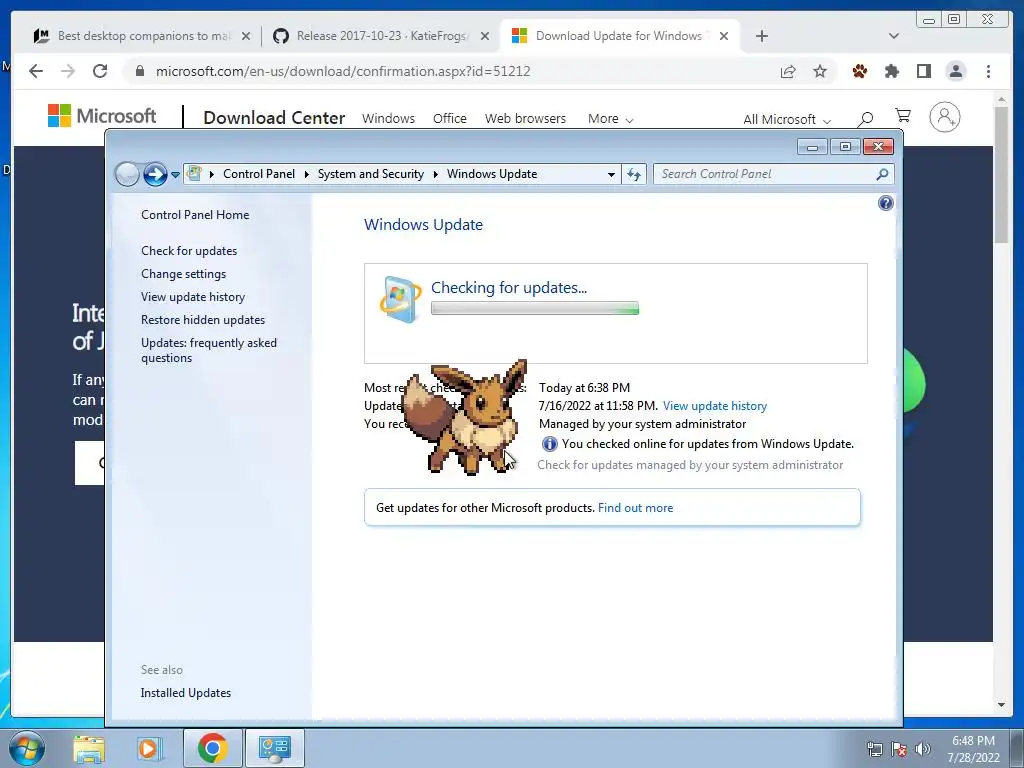The image size is (1024, 768).
Task: Open Change settings link
Action: (184, 274)
